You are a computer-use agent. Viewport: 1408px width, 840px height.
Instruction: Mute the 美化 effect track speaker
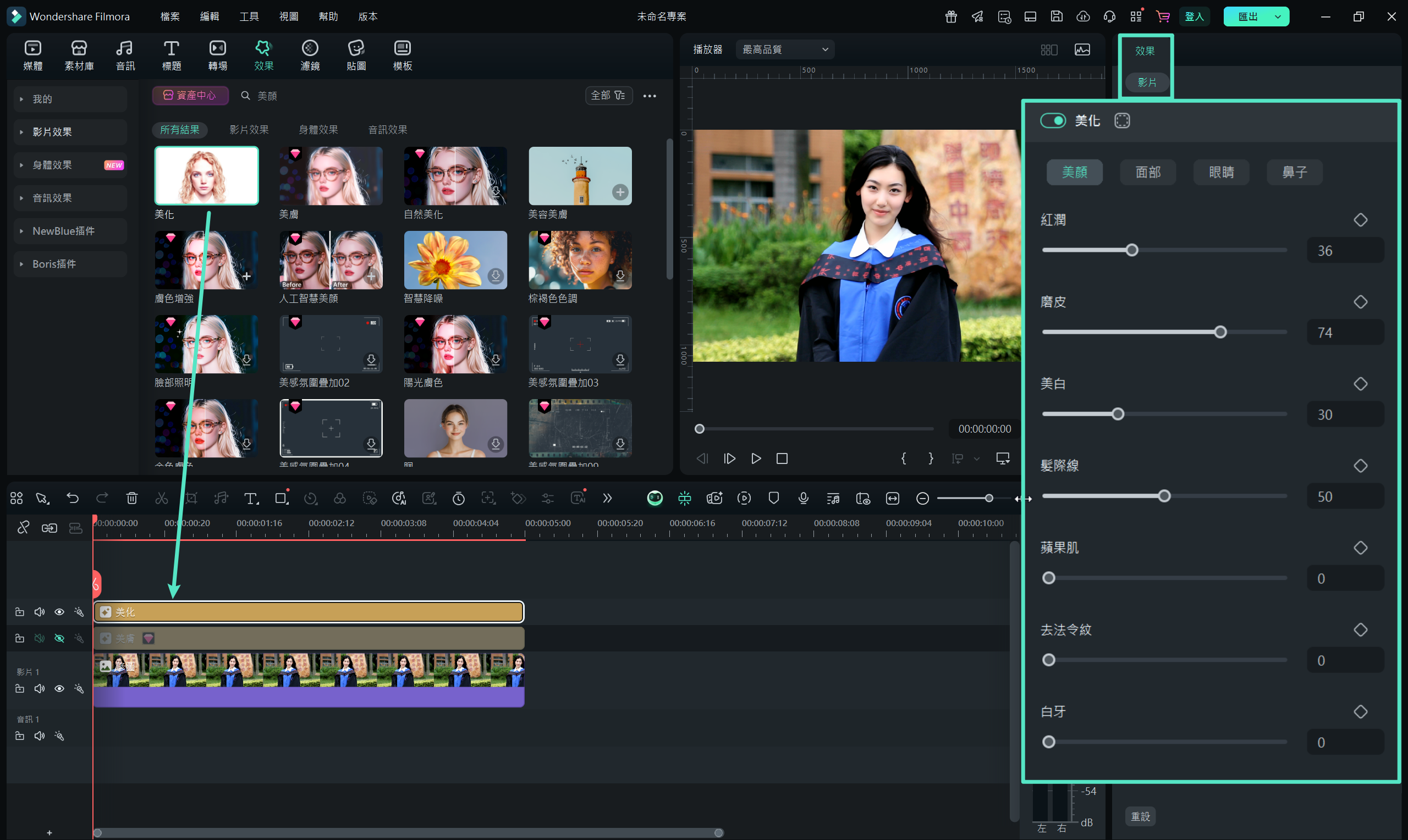point(40,612)
